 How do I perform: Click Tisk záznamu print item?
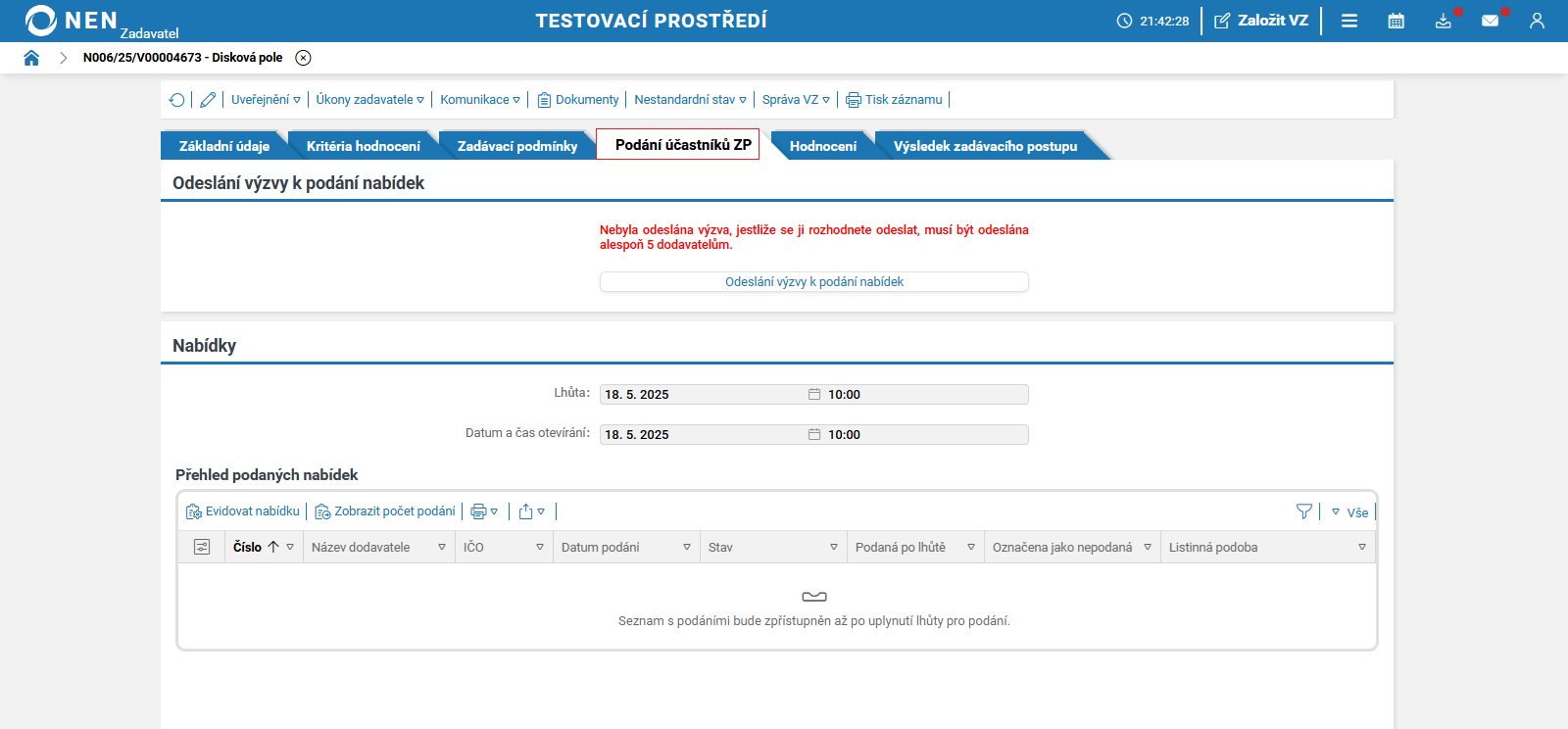894,100
